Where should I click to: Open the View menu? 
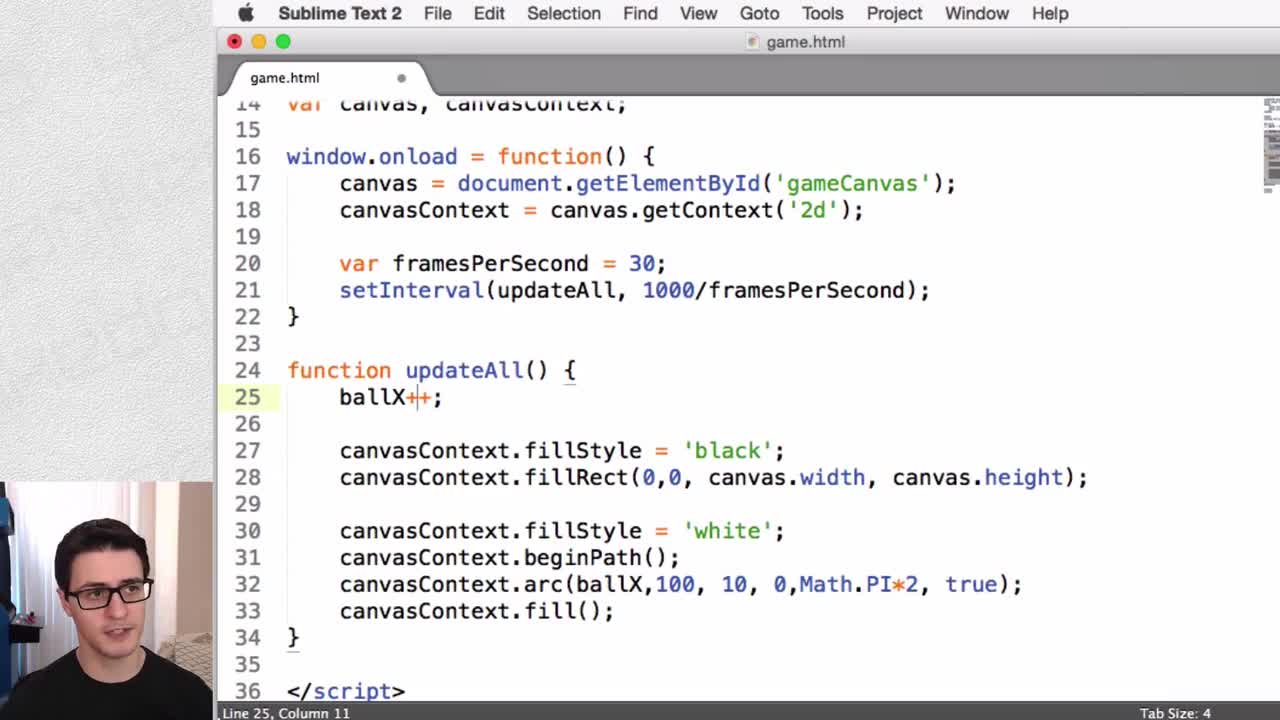pyautogui.click(x=698, y=13)
